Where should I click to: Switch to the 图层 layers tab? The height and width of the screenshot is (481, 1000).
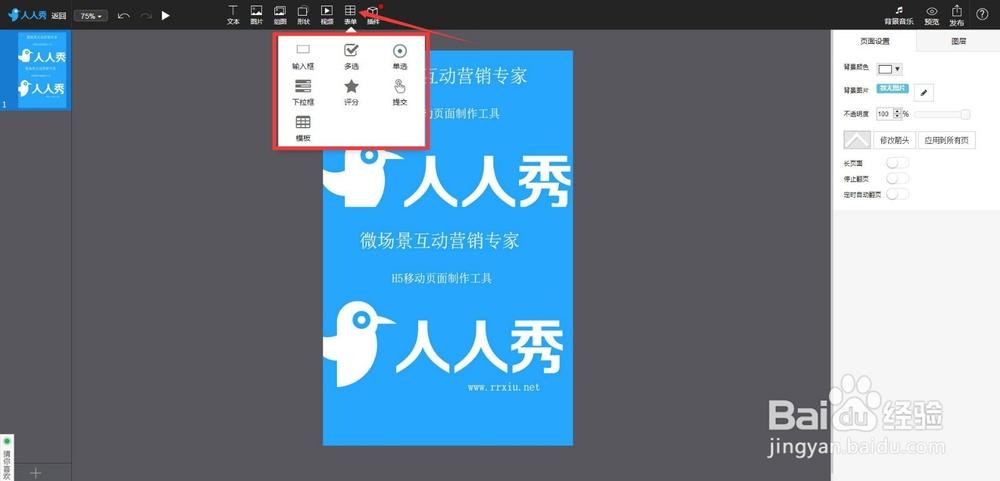[x=958, y=41]
